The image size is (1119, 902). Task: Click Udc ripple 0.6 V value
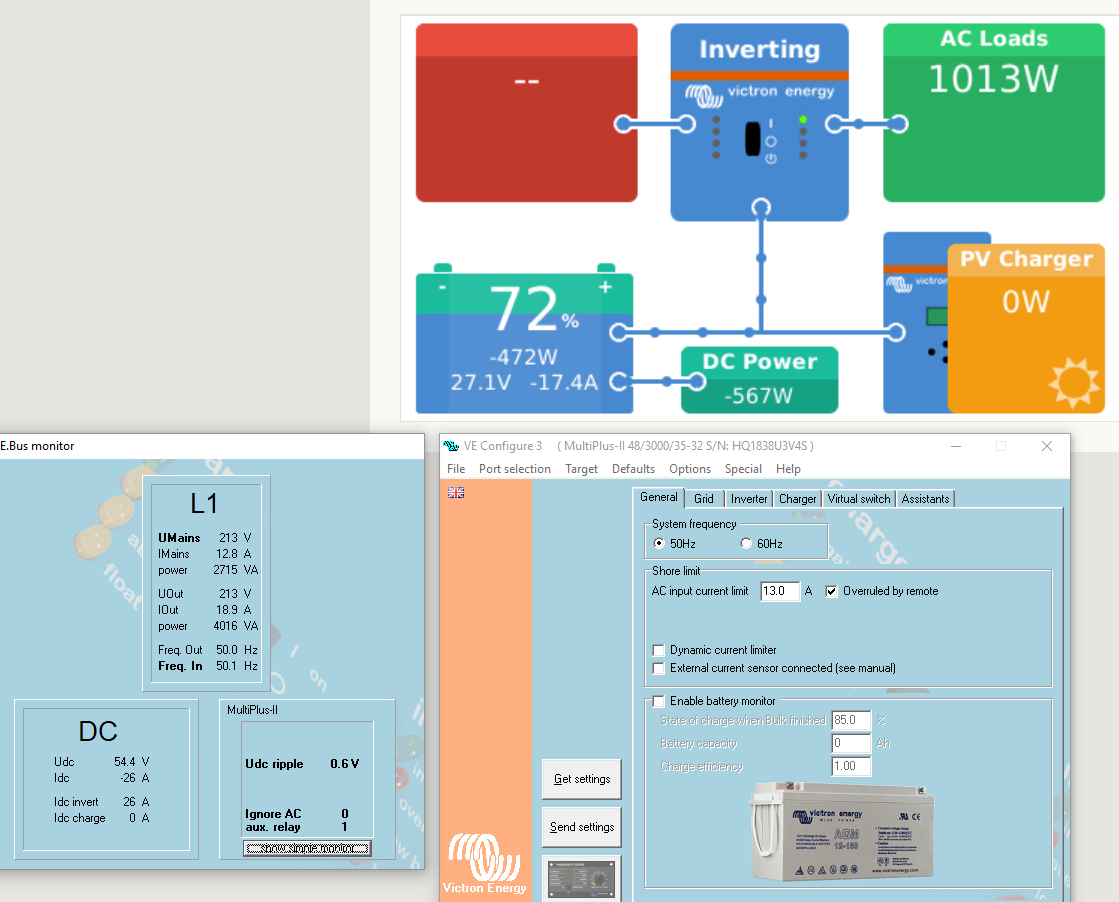(345, 764)
